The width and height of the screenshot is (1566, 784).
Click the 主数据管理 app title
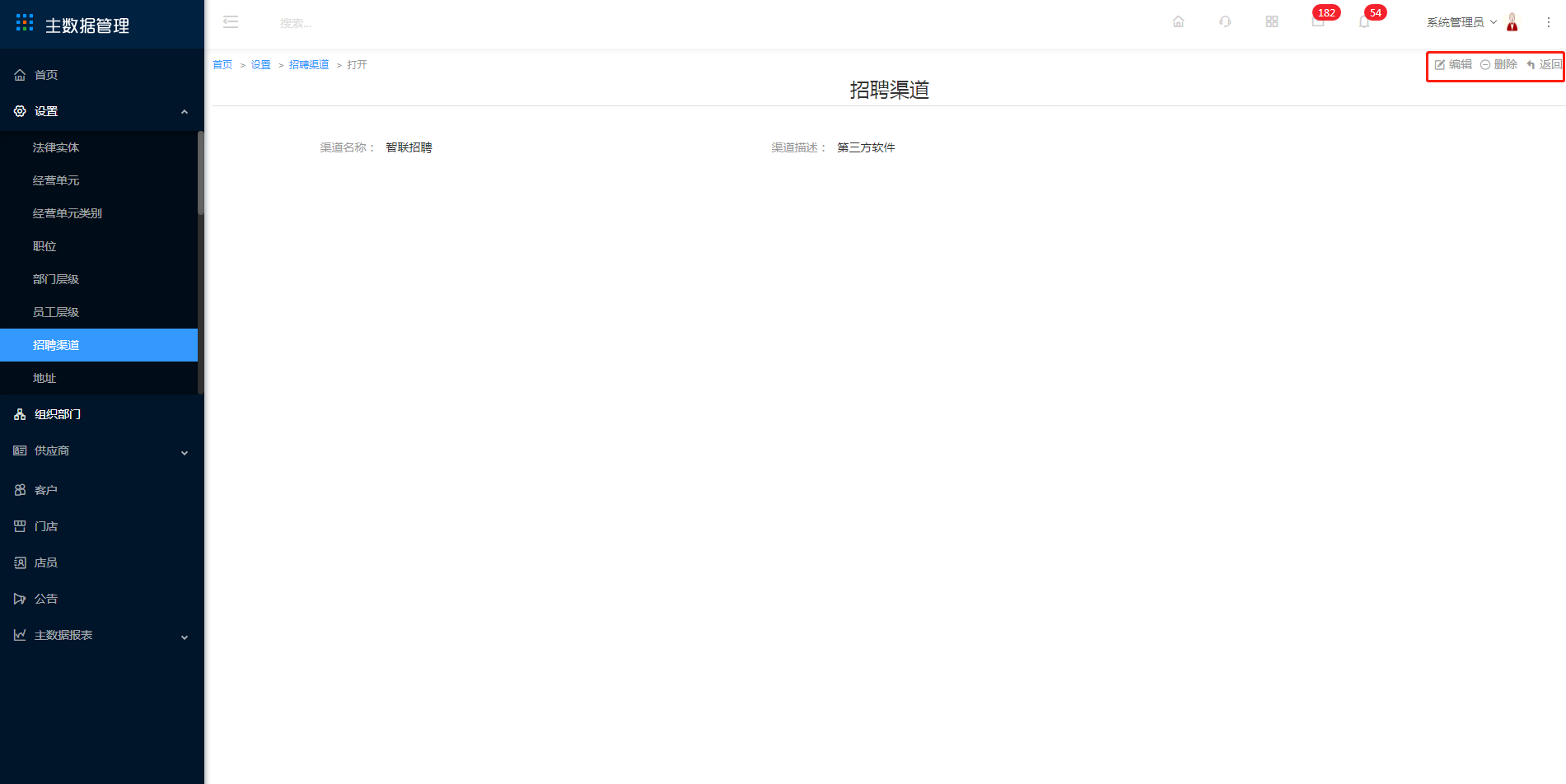pyautogui.click(x=87, y=26)
